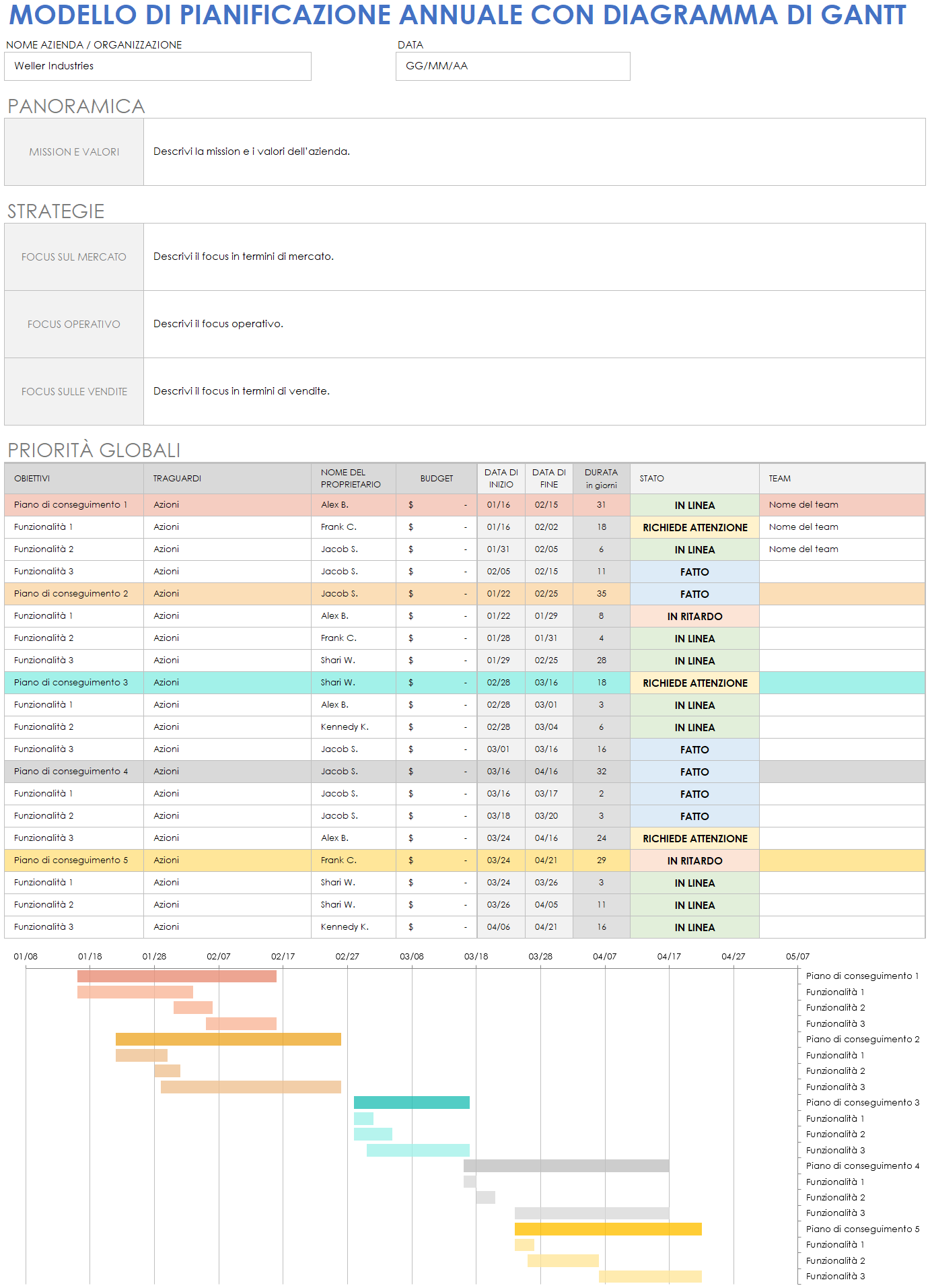Screen dimensions: 930x1288
Task: Click Gantt legend label Piano di conseguimento 4
Action: click(863, 1166)
